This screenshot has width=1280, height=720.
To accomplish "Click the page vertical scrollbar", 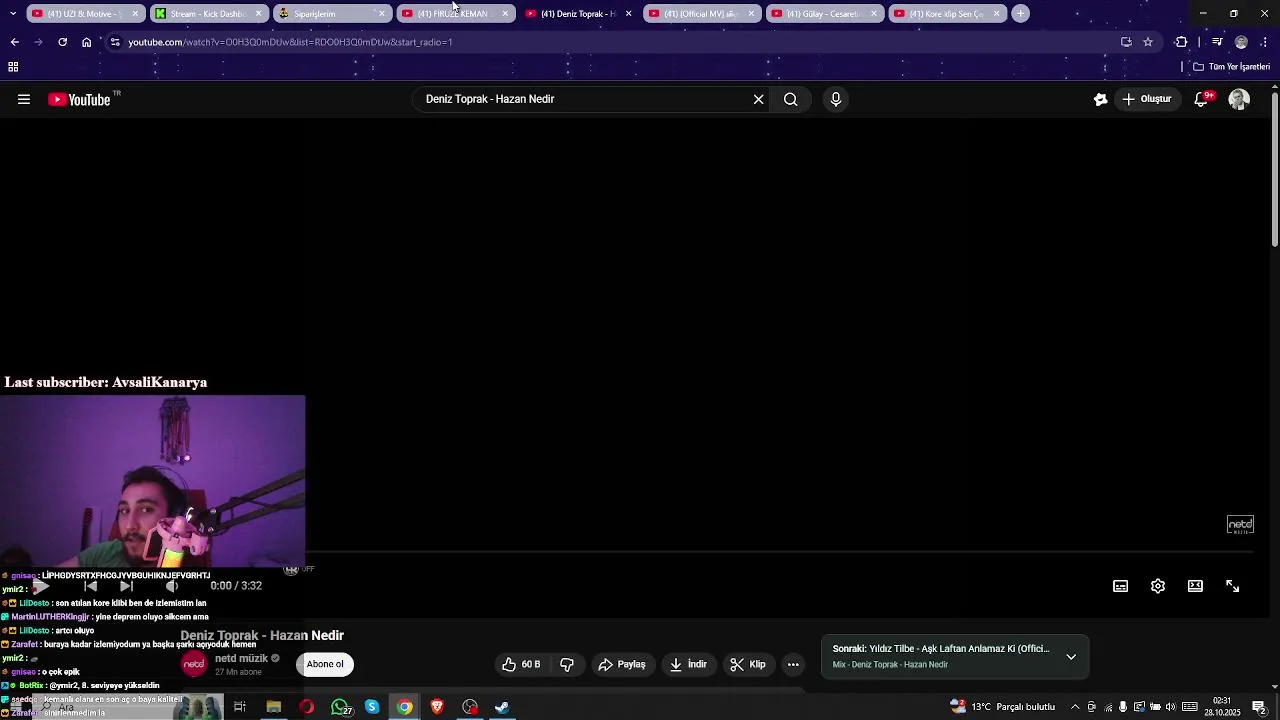I will [x=1275, y=170].
